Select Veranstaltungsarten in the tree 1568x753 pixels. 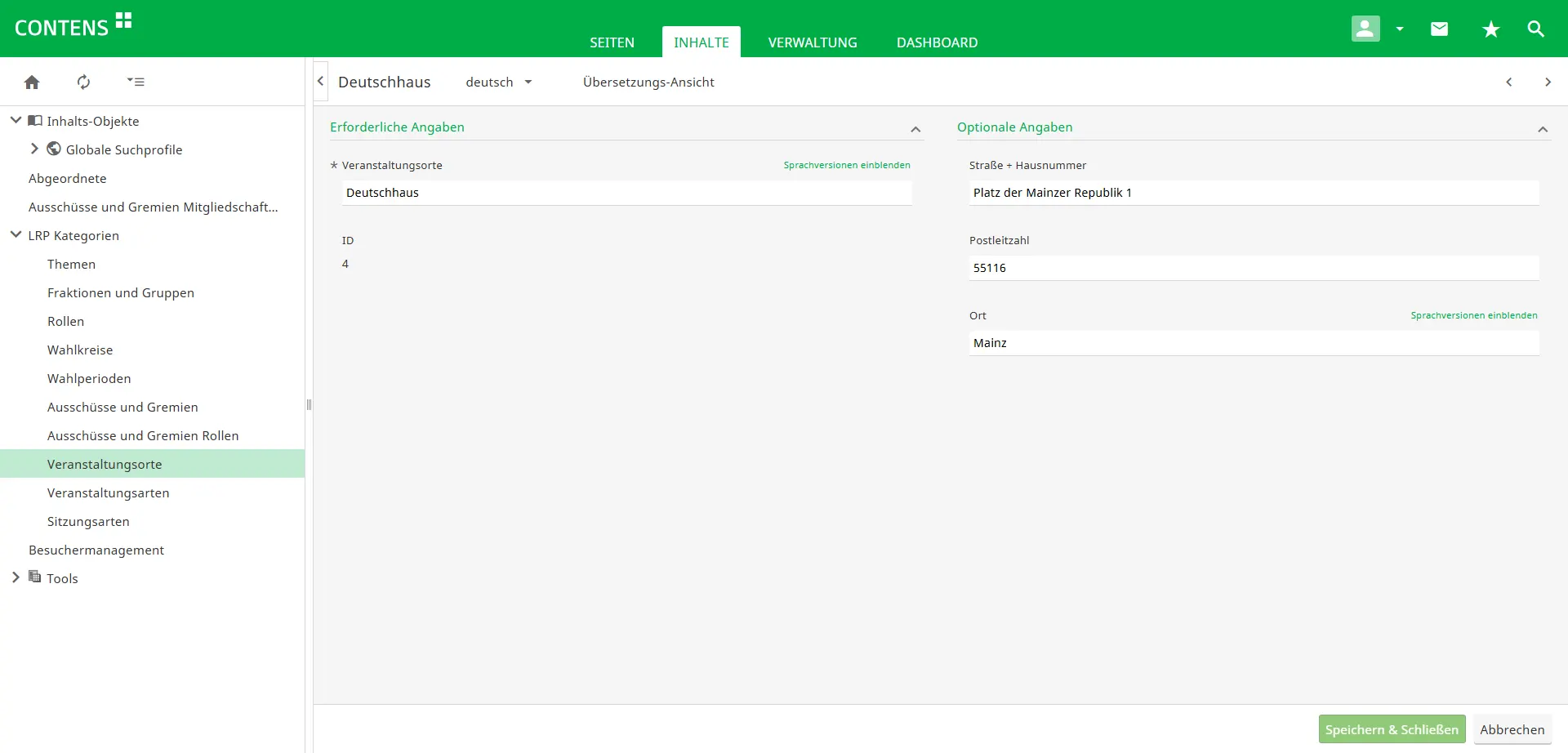pos(109,492)
